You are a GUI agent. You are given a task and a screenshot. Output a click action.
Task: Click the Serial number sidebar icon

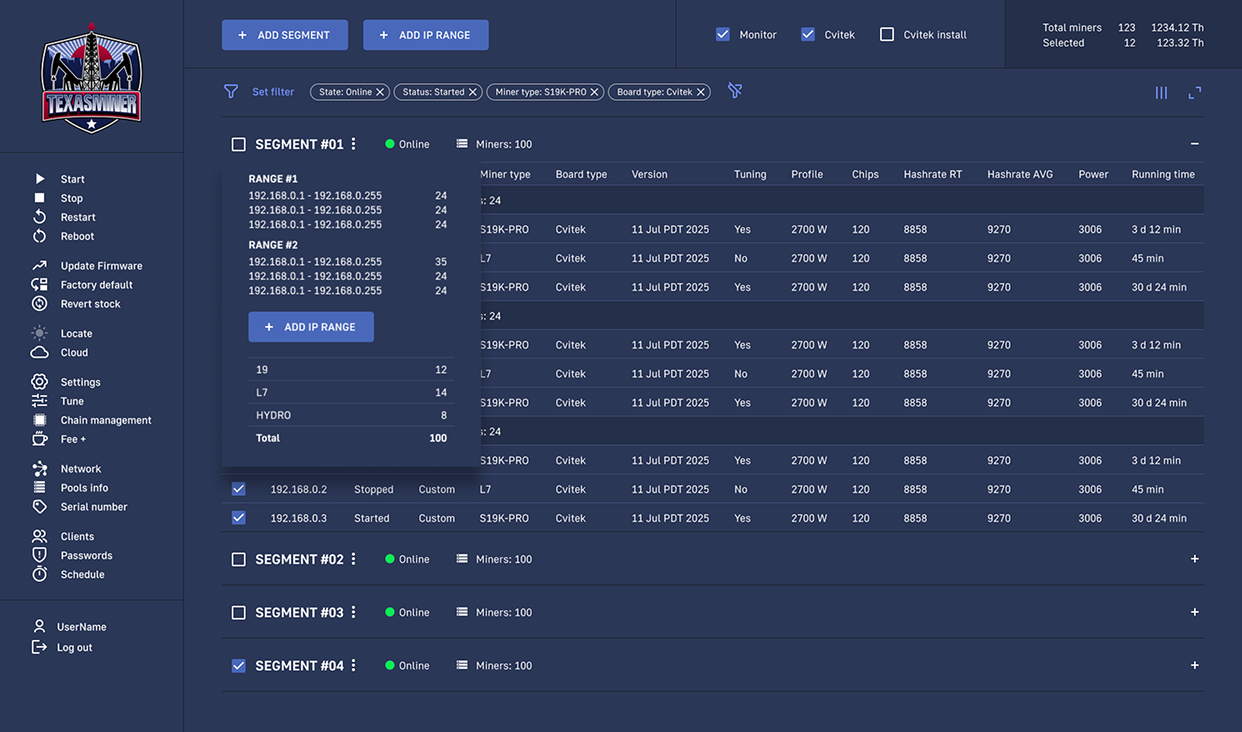[40, 506]
